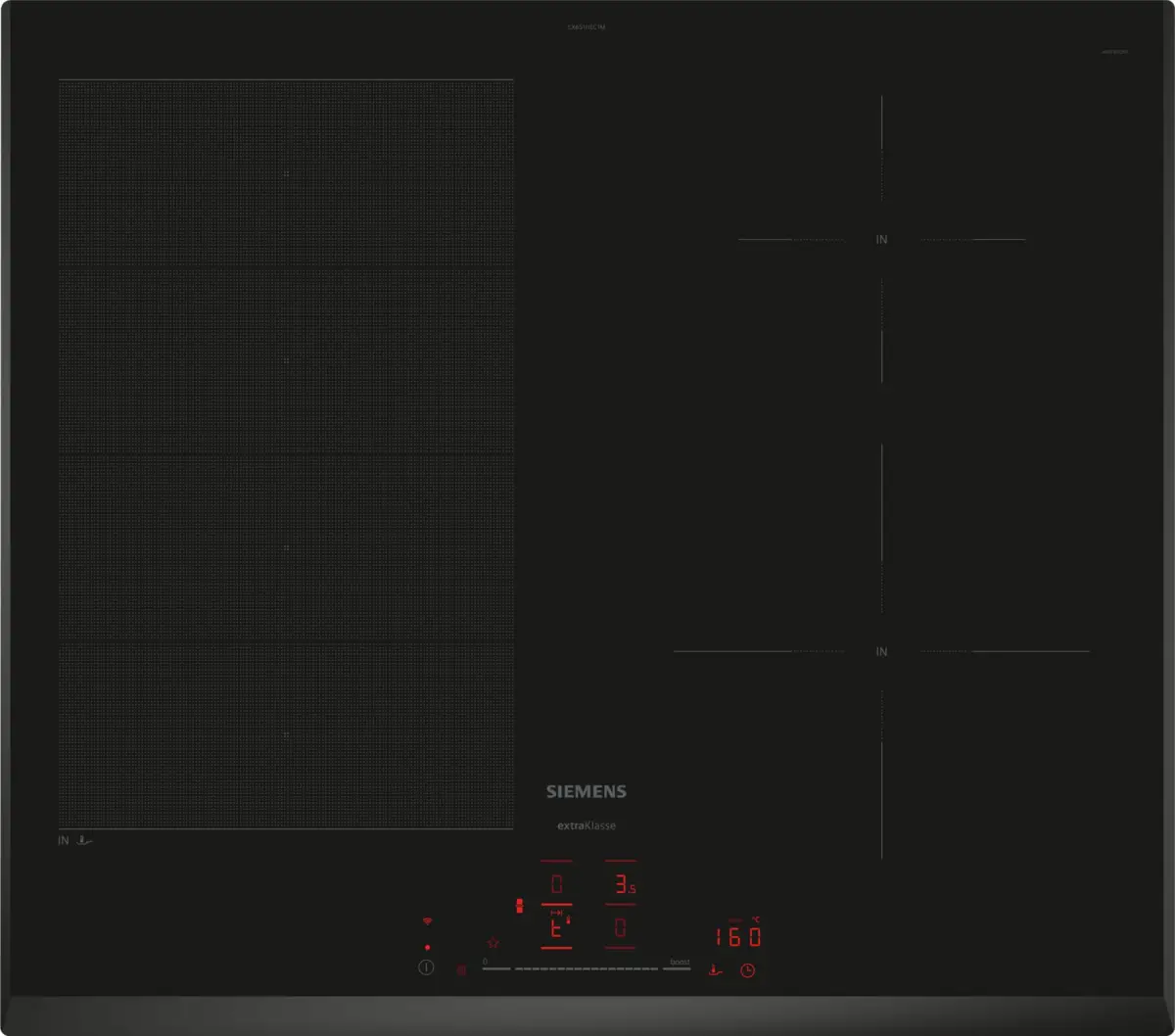The image size is (1175, 1036).
Task: Select the top-left zone display showing 0
Action: point(556,885)
